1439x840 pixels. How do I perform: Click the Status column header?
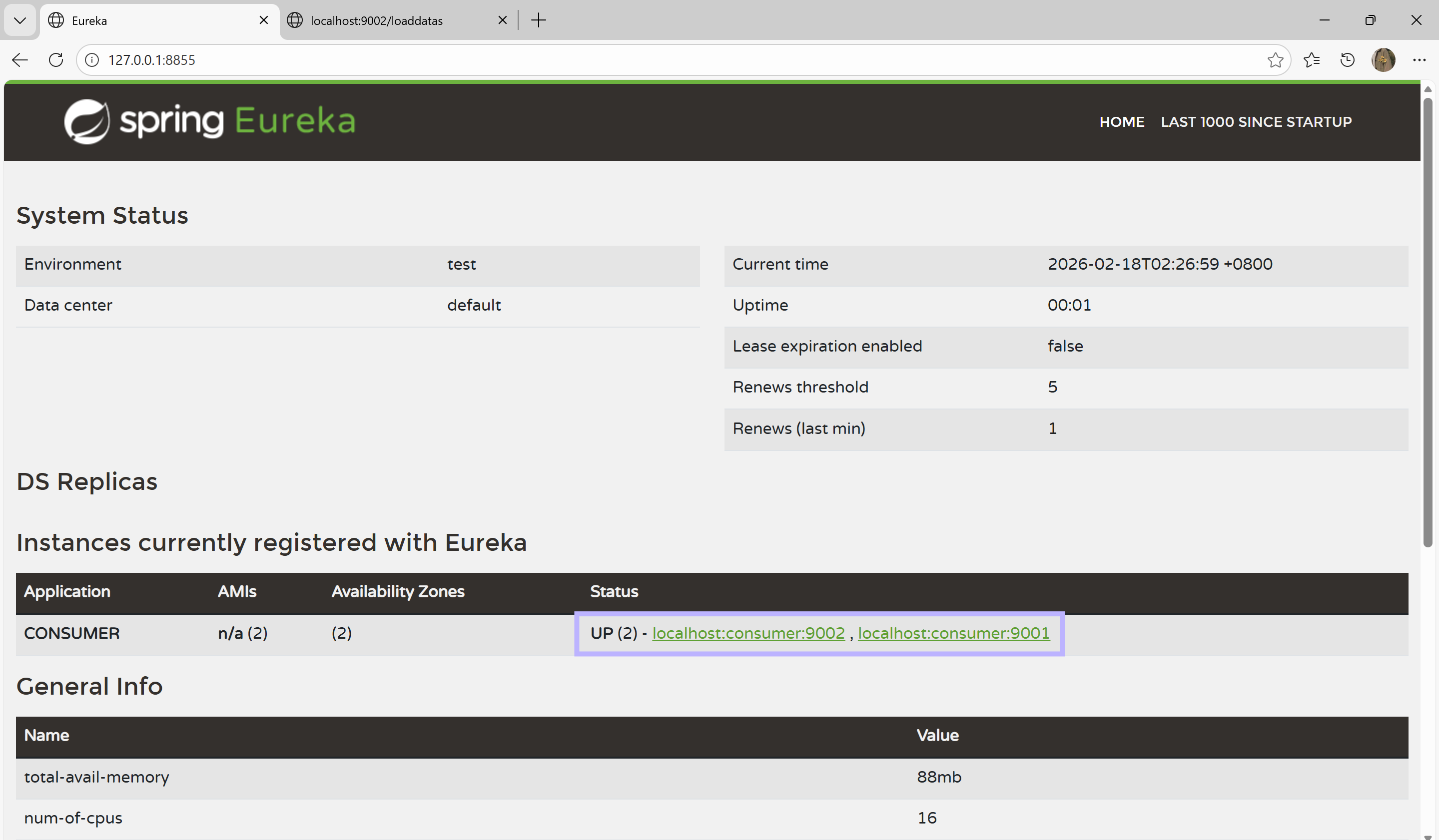click(x=614, y=592)
